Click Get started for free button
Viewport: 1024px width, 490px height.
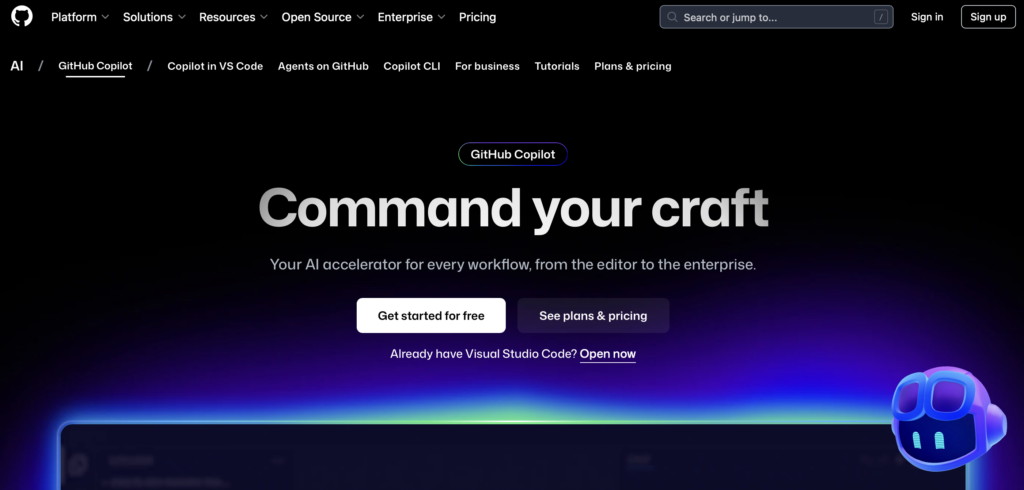coord(431,315)
